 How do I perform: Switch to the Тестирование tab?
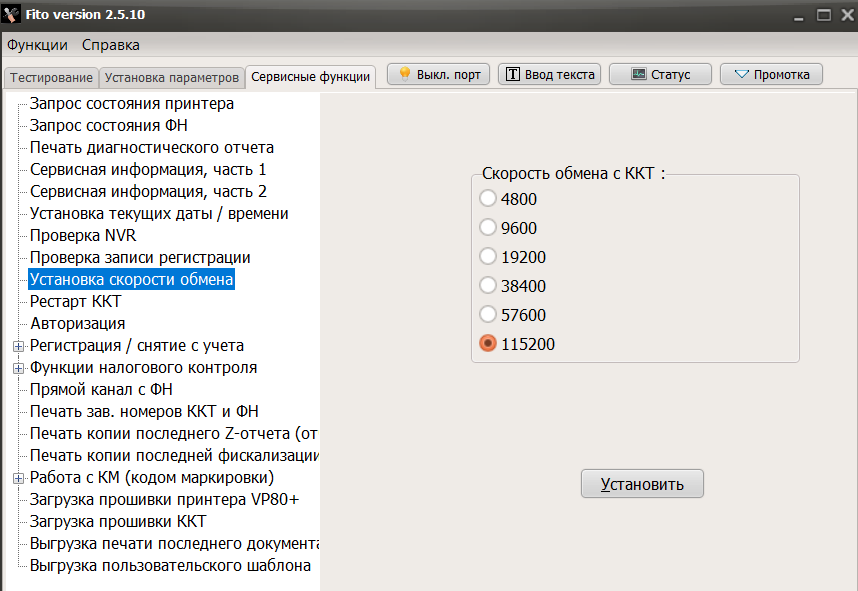point(52,78)
